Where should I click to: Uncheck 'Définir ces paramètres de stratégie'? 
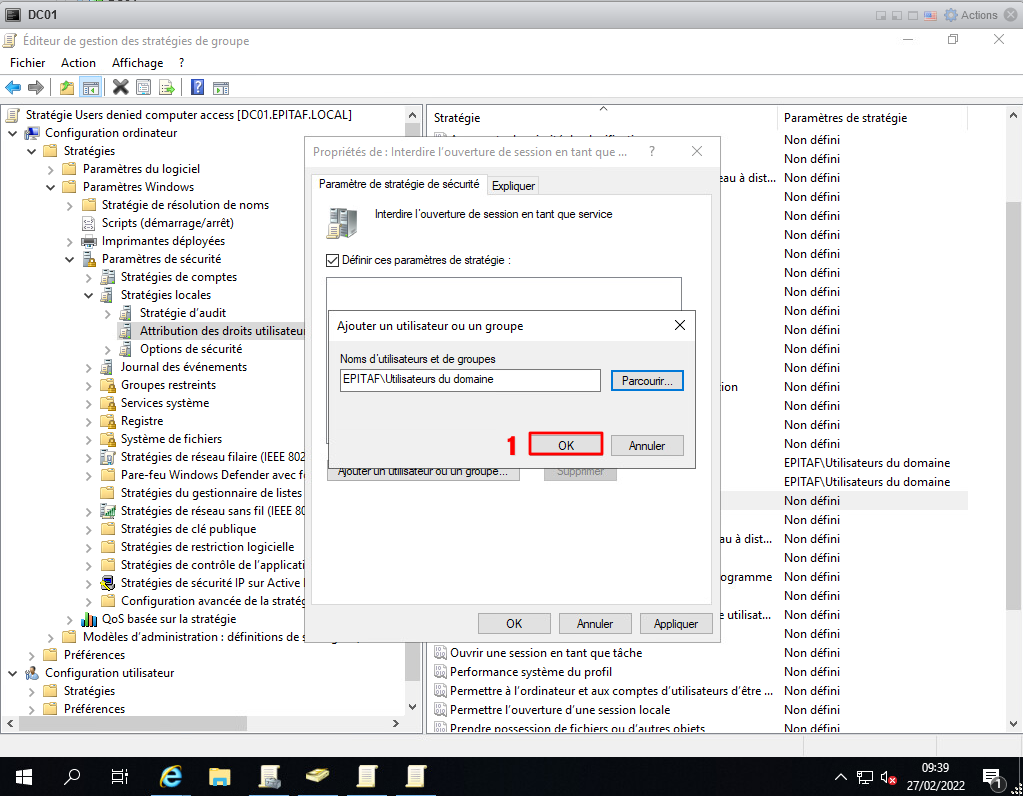coord(333,260)
